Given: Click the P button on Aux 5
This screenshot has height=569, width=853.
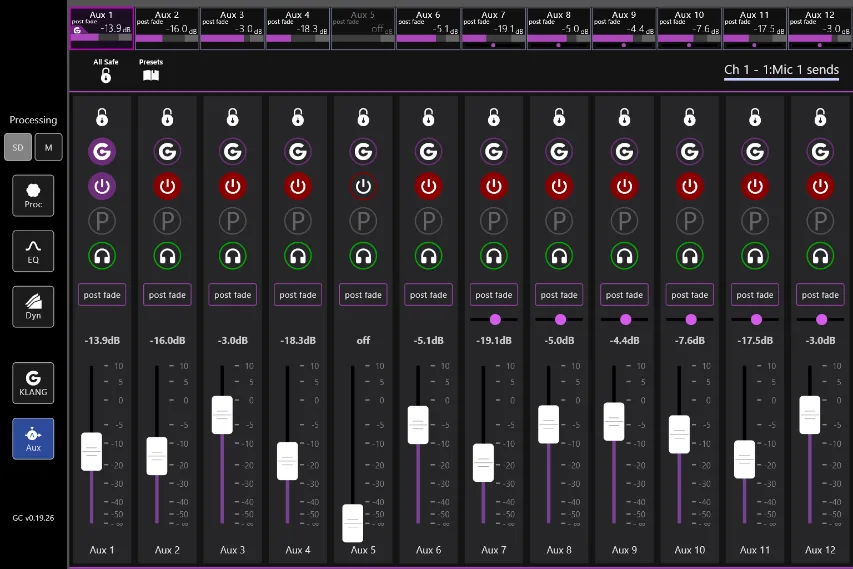Looking at the screenshot, I should point(363,221).
